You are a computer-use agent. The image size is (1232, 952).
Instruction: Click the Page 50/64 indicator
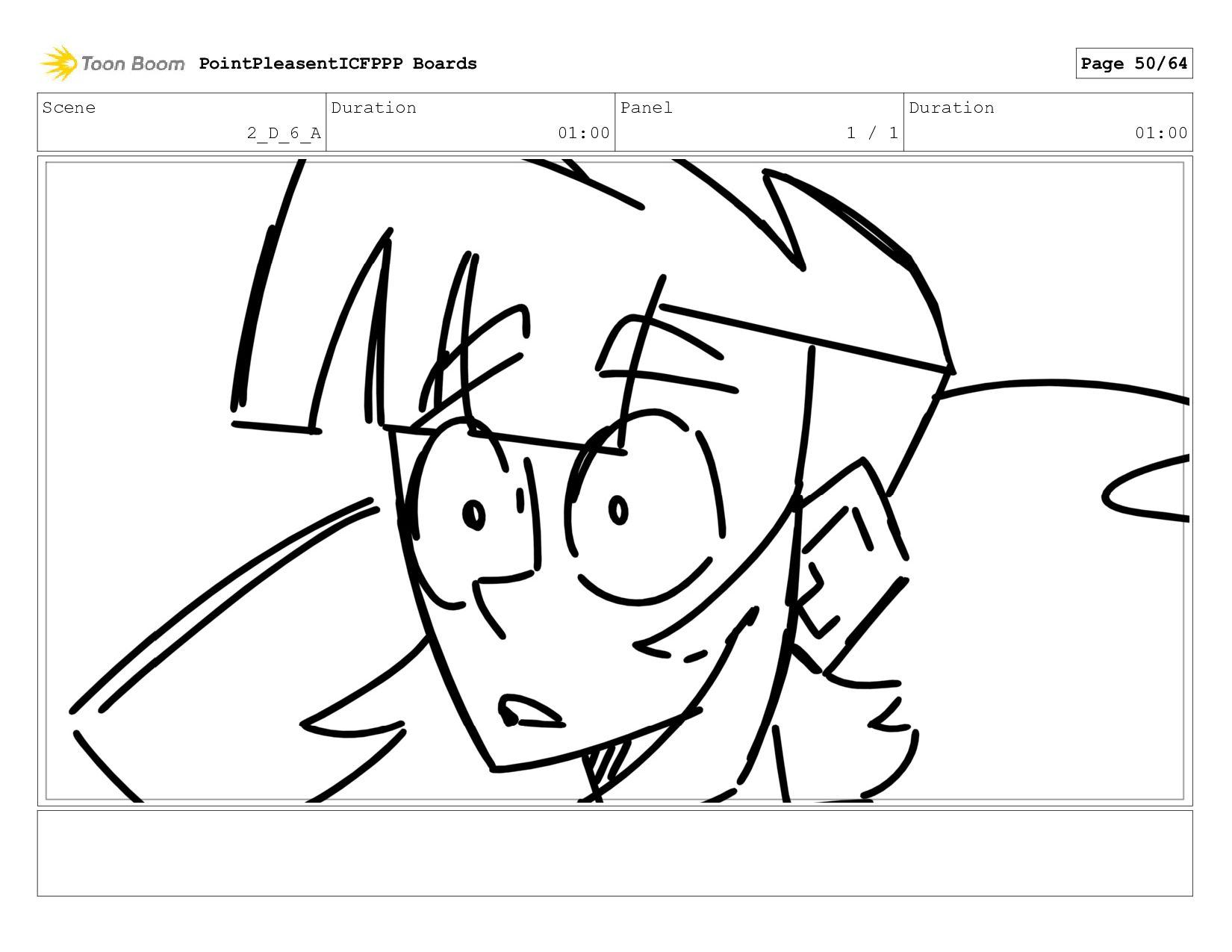[1133, 63]
